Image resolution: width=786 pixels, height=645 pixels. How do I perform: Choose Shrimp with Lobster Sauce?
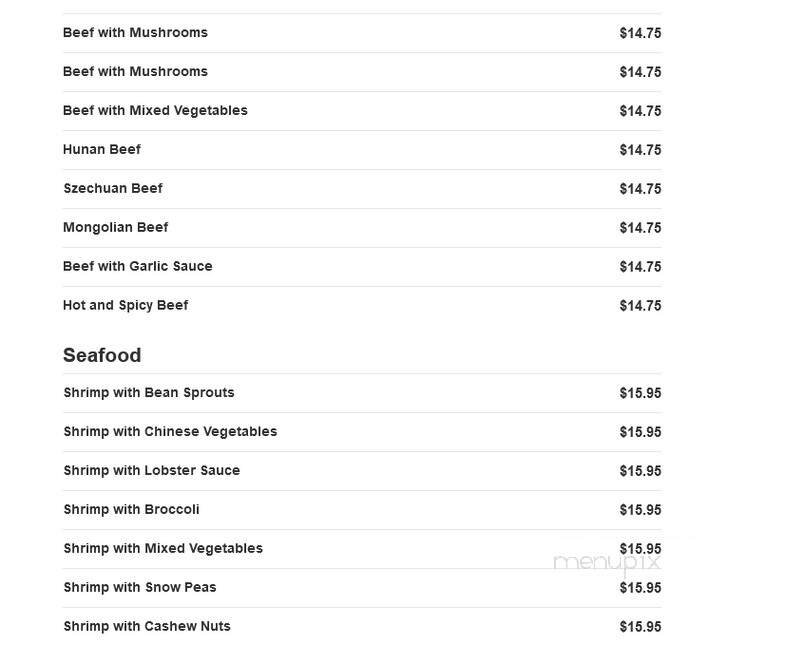pos(152,471)
